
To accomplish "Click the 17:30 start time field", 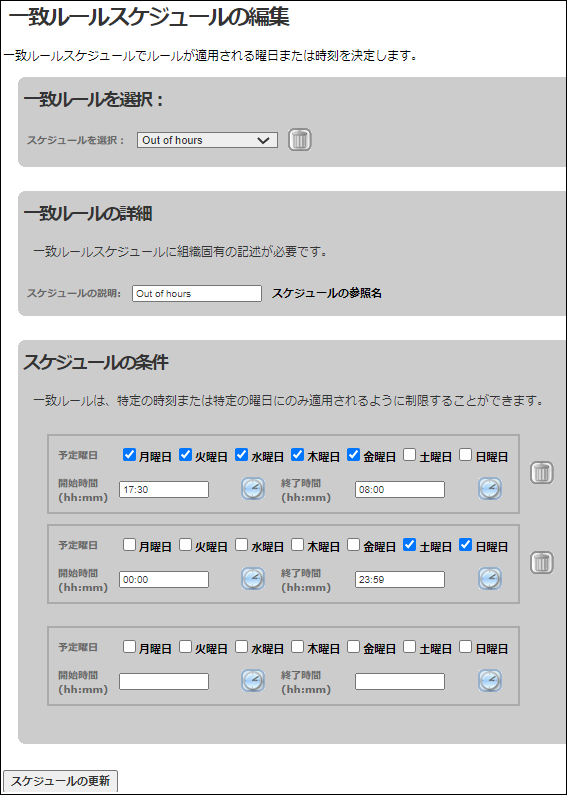I will pyautogui.click(x=164, y=490).
